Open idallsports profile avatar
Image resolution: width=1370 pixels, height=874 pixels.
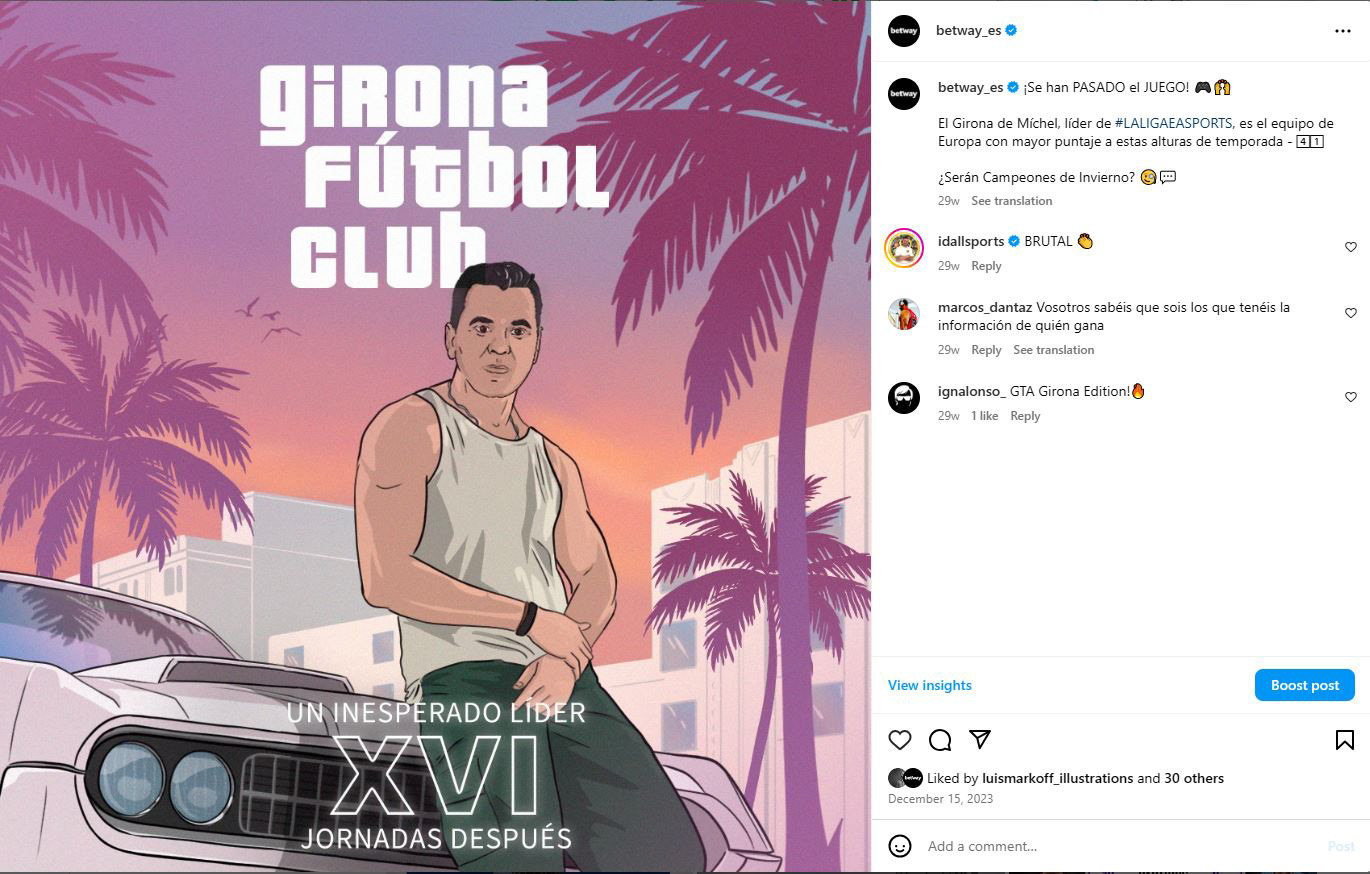[904, 248]
